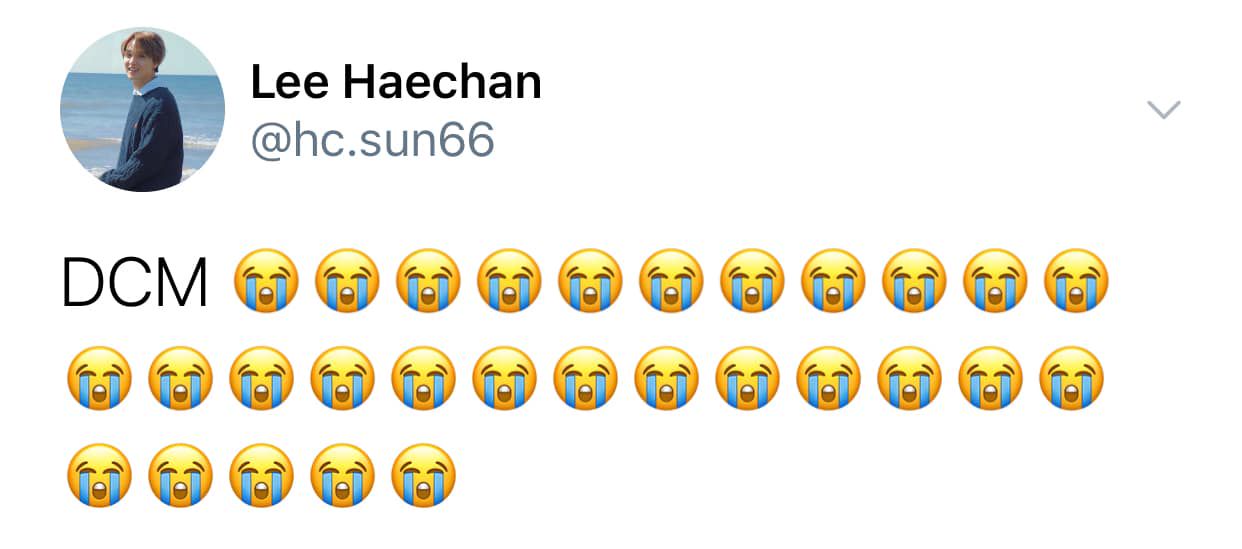Tap first crying emoji in third row
The width and height of the screenshot is (1242, 549).
99,475
